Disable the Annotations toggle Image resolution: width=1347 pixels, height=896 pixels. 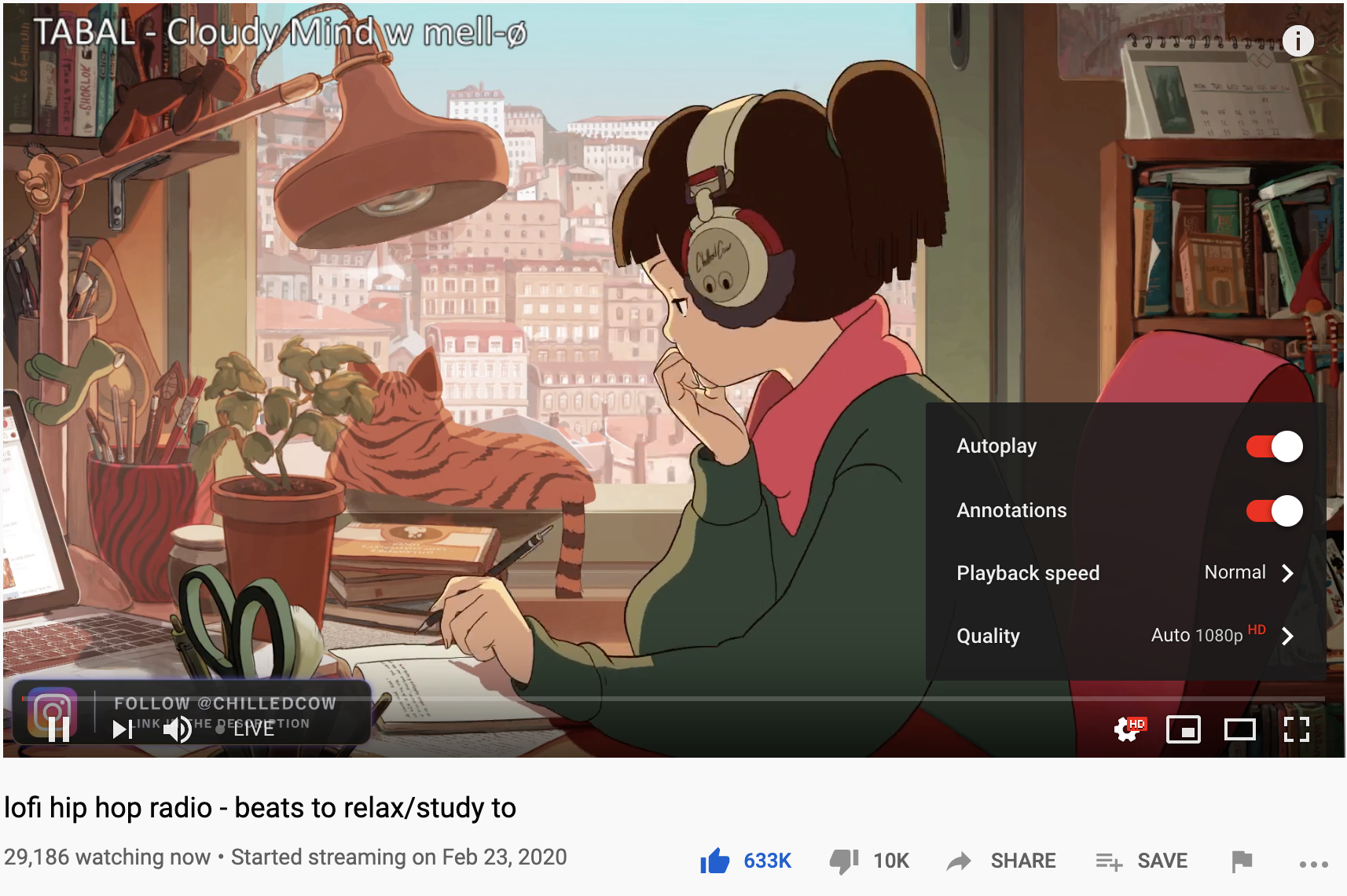pyautogui.click(x=1274, y=511)
